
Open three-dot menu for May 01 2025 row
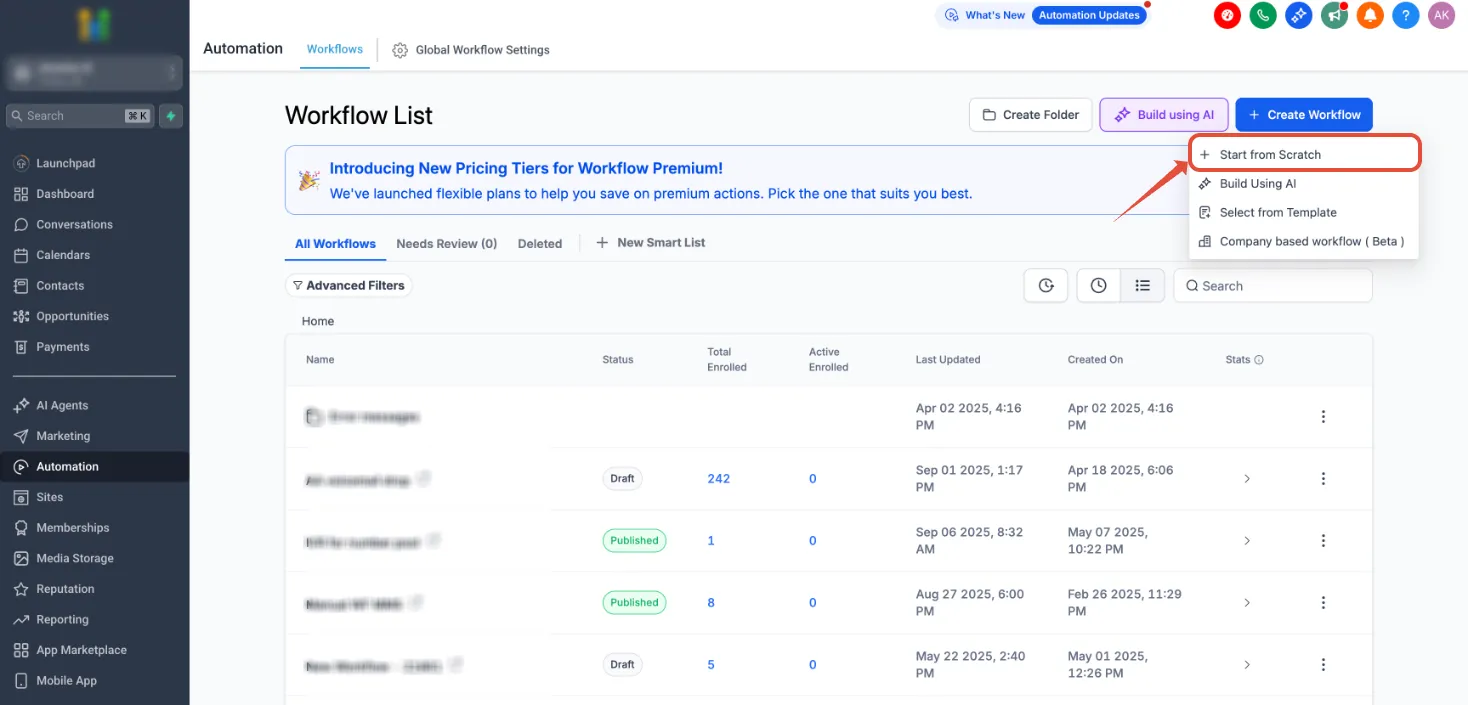point(1323,665)
